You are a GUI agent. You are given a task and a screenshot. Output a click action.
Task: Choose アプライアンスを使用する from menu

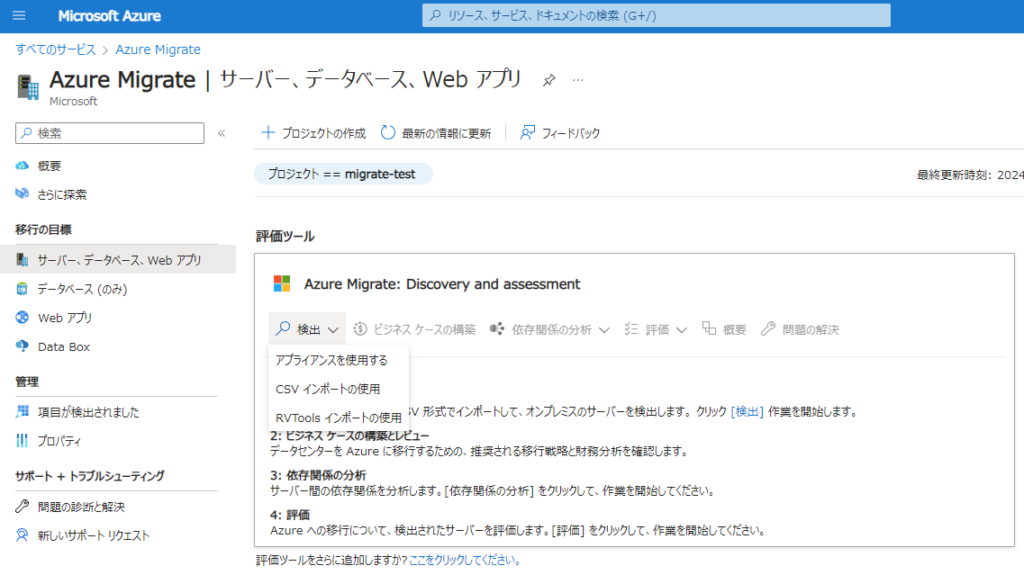(x=332, y=361)
